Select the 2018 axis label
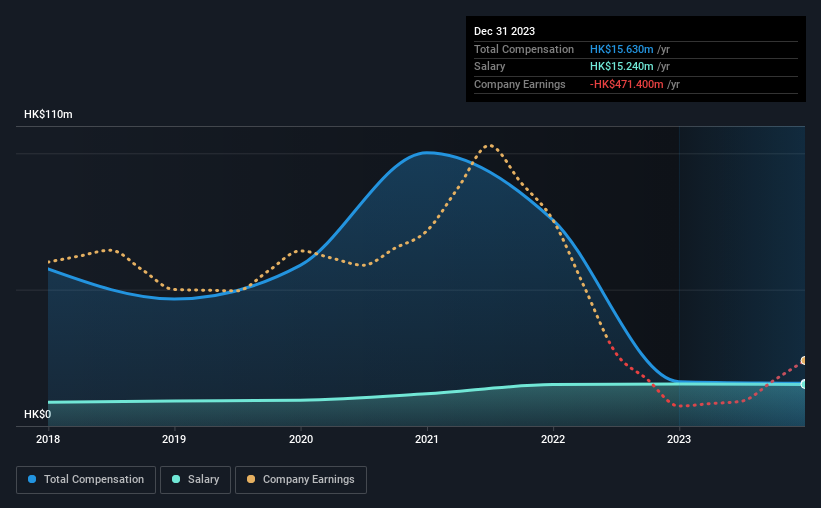 click(x=48, y=439)
